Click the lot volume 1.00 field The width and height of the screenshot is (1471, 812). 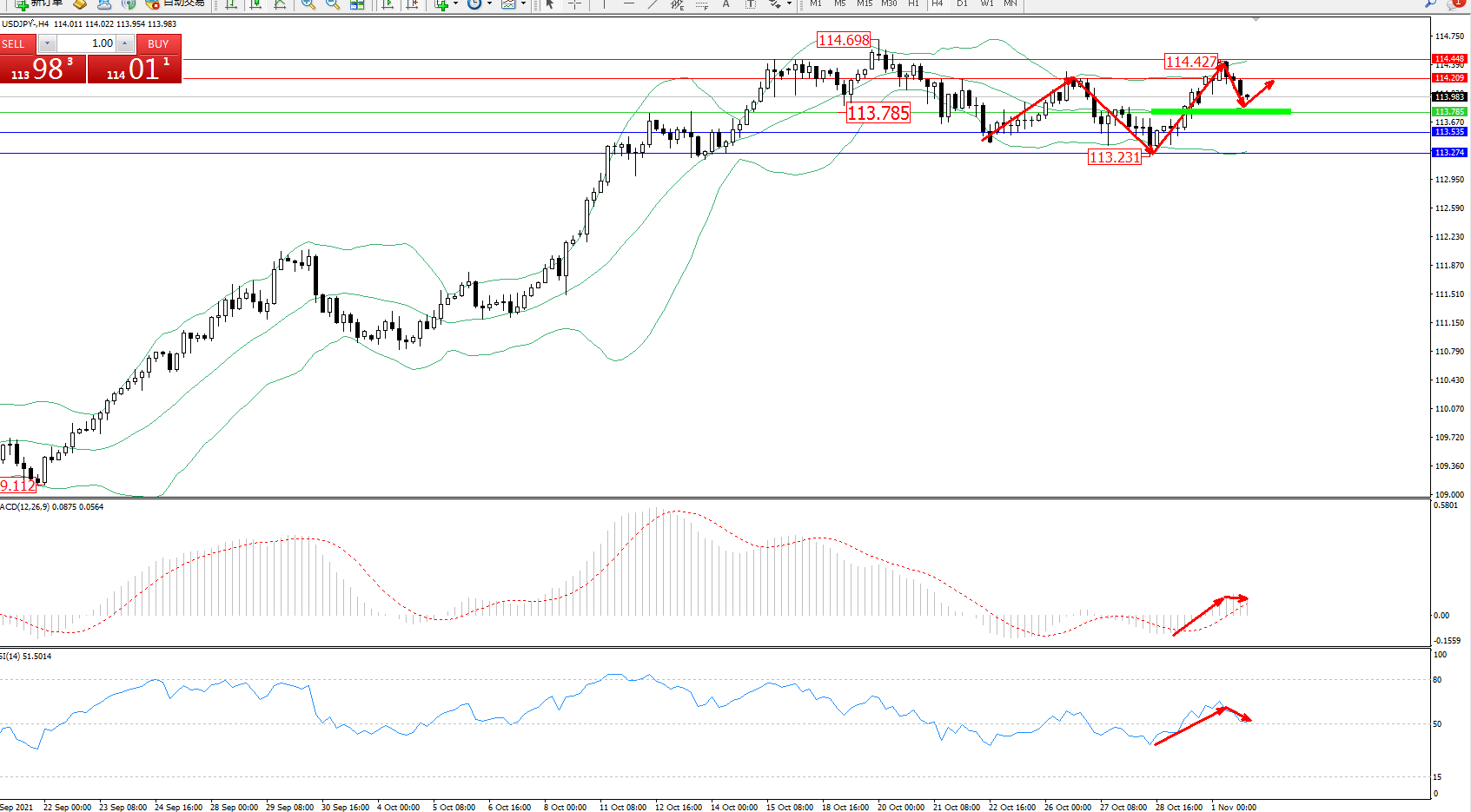pos(87,44)
